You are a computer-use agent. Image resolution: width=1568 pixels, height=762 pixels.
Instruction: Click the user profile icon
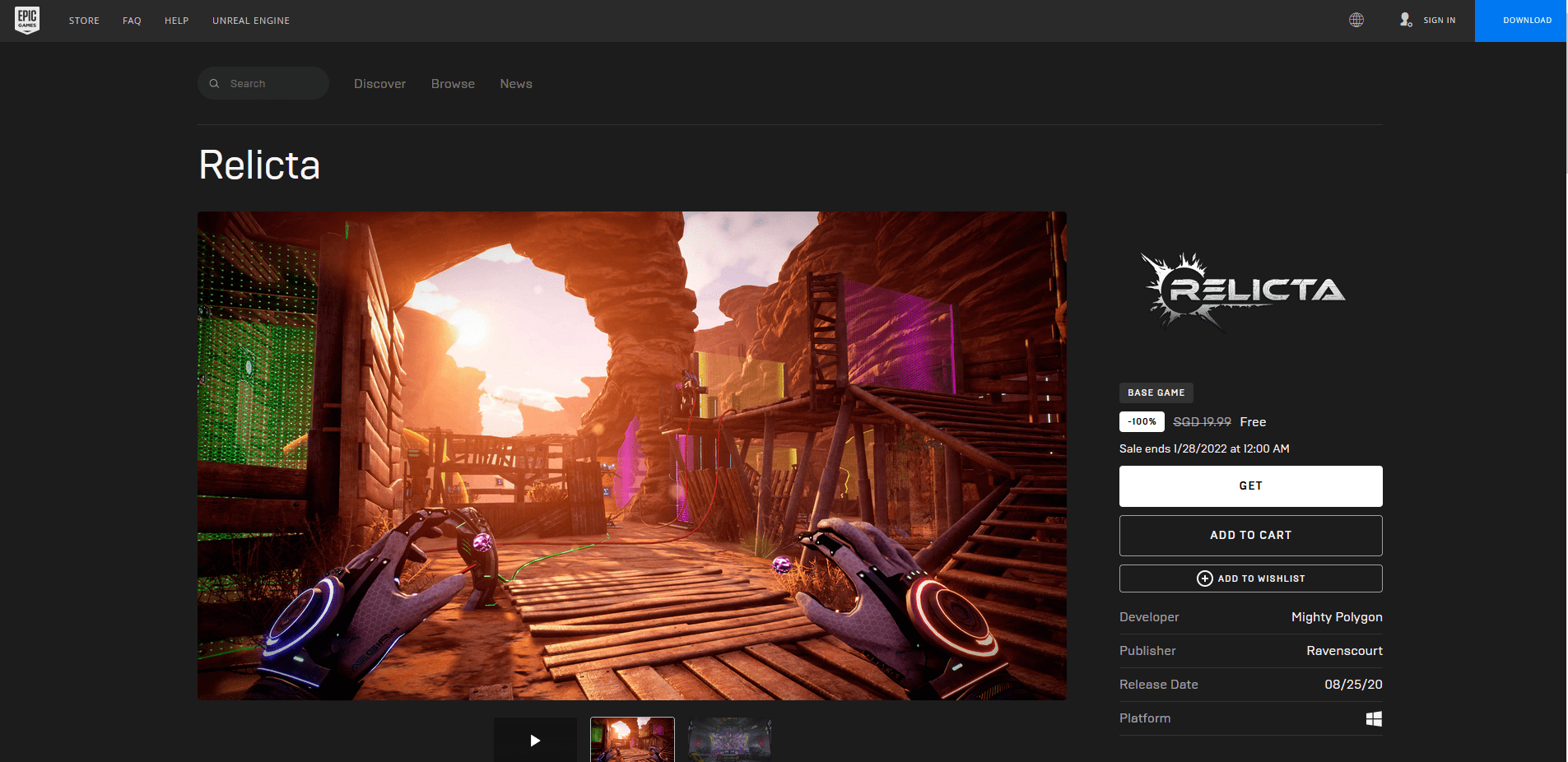coord(1406,20)
